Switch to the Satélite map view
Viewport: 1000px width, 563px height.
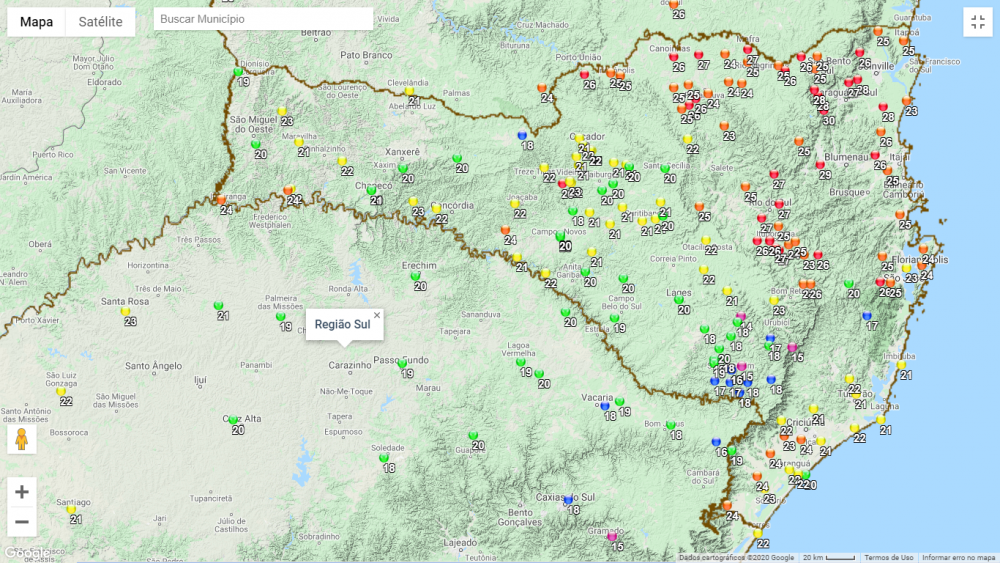[100, 22]
